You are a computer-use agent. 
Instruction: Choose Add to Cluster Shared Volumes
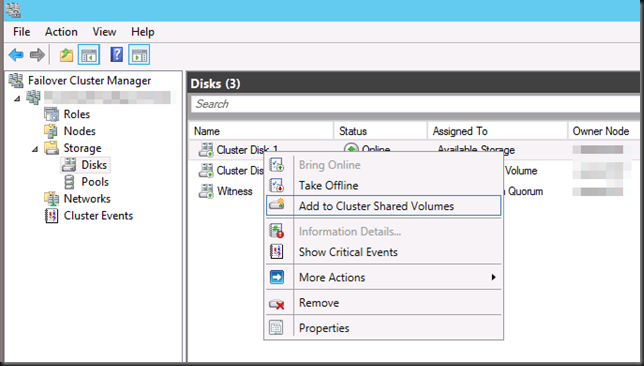click(x=383, y=206)
